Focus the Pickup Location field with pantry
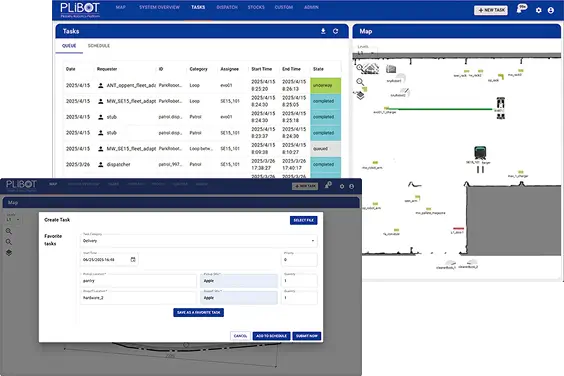 [x=138, y=281]
